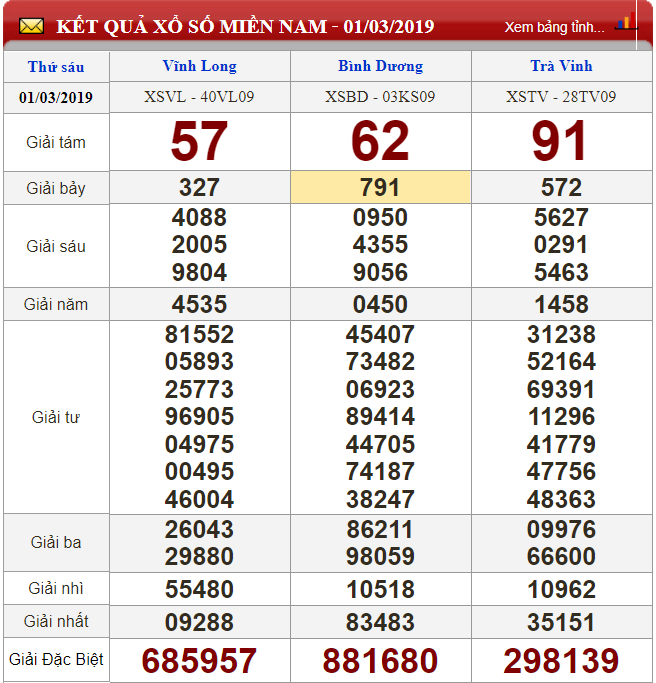The image size is (656, 683).
Task: Click special prize number 298139
Action: 561,661
